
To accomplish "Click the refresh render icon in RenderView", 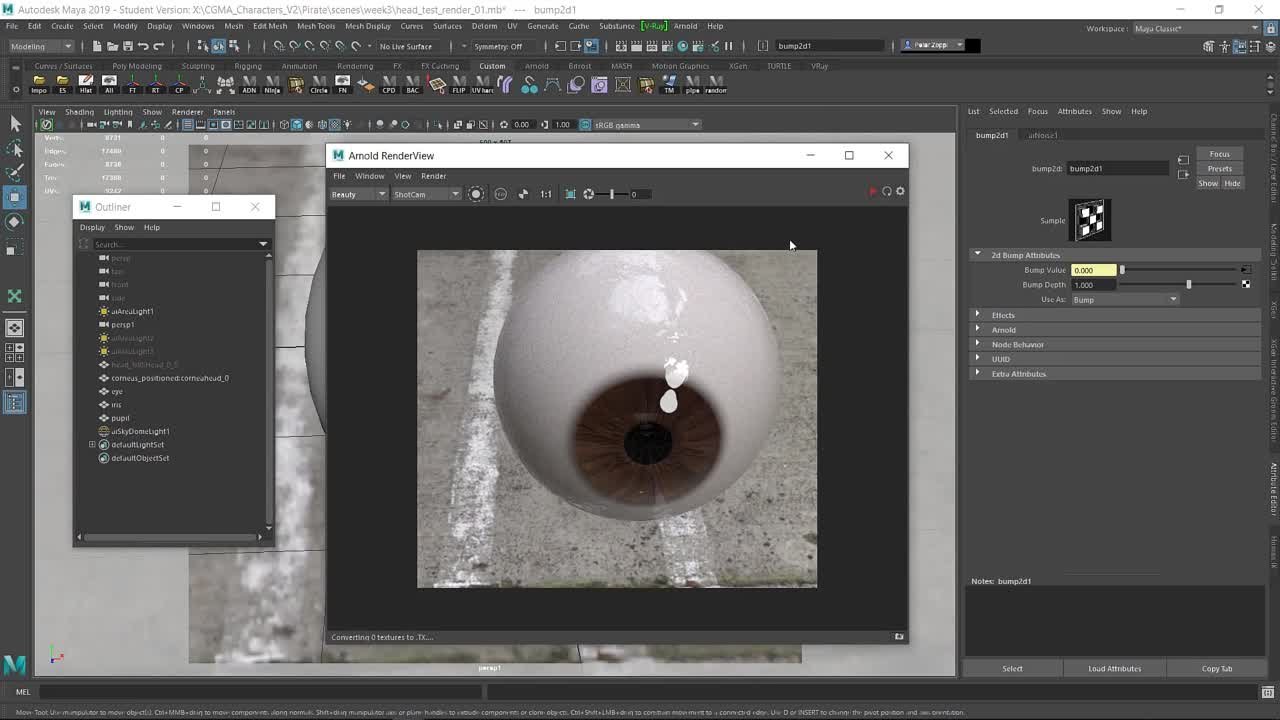I will pyautogui.click(x=886, y=191).
